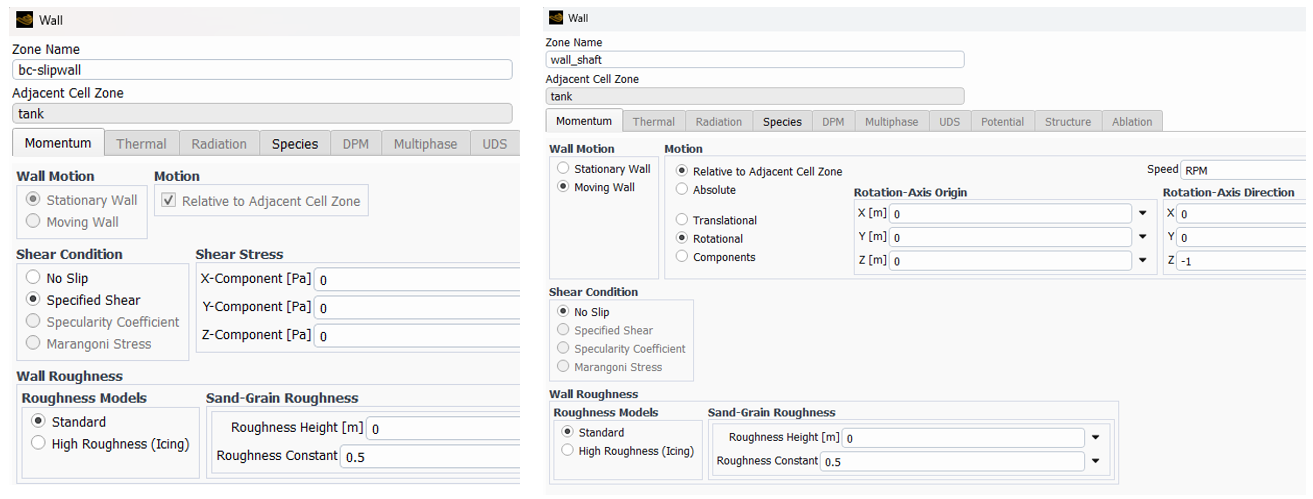Select High Roughness (Icing) in right panel
Viewport: 1313px width, 499px height.
tap(568, 451)
